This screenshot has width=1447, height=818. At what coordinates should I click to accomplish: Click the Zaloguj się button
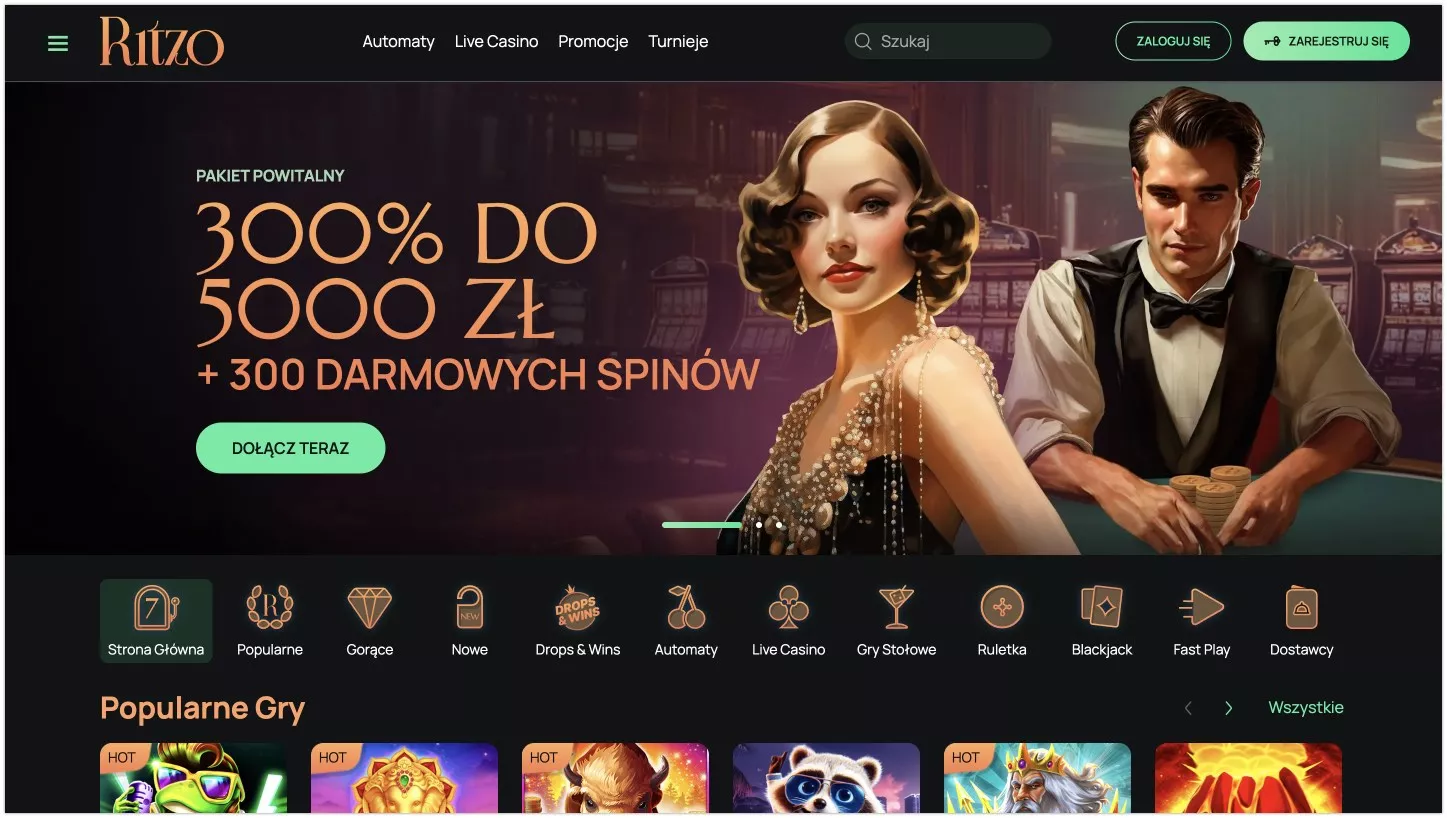[x=1173, y=42]
